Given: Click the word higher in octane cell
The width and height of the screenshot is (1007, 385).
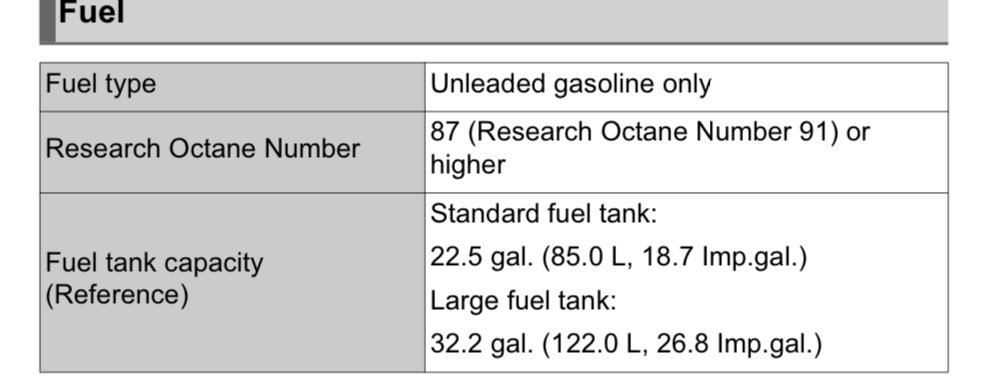Looking at the screenshot, I should coord(468,165).
